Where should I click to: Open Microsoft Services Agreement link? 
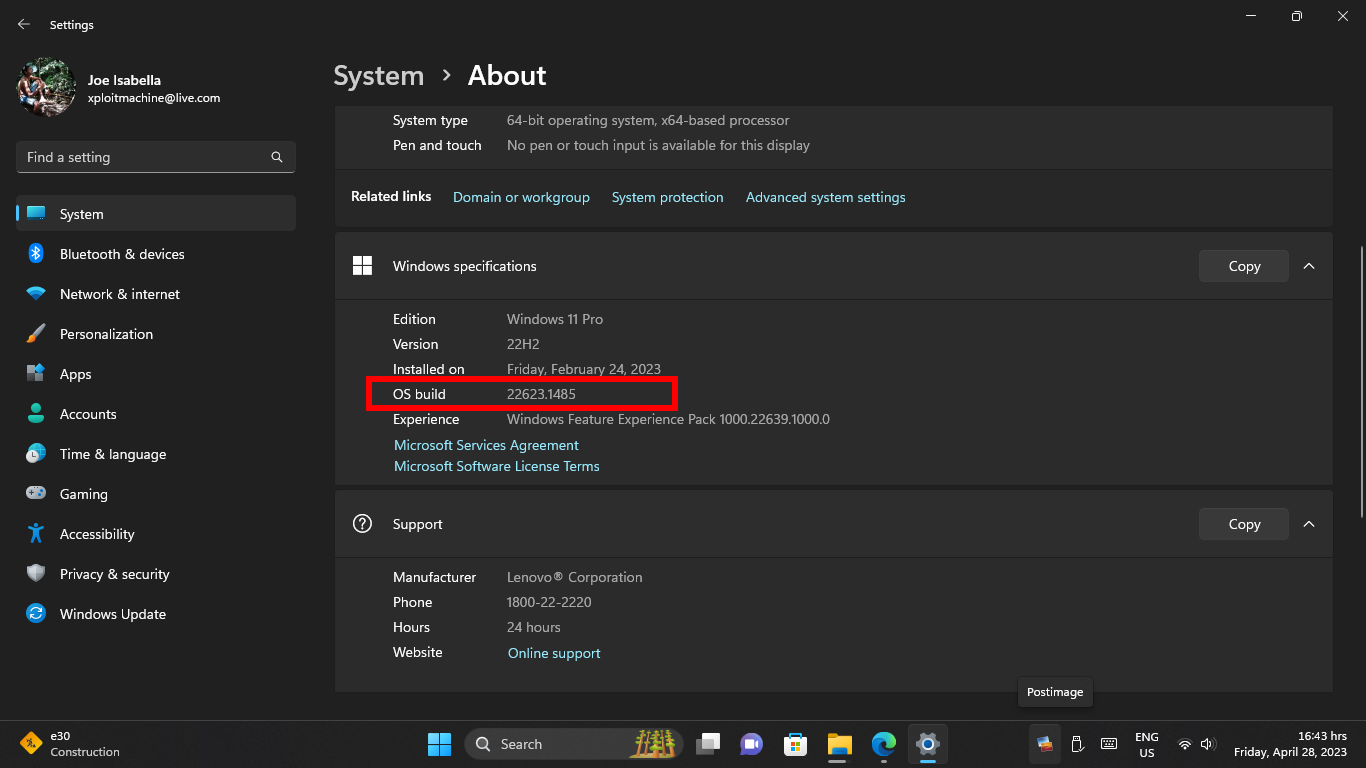coord(486,445)
